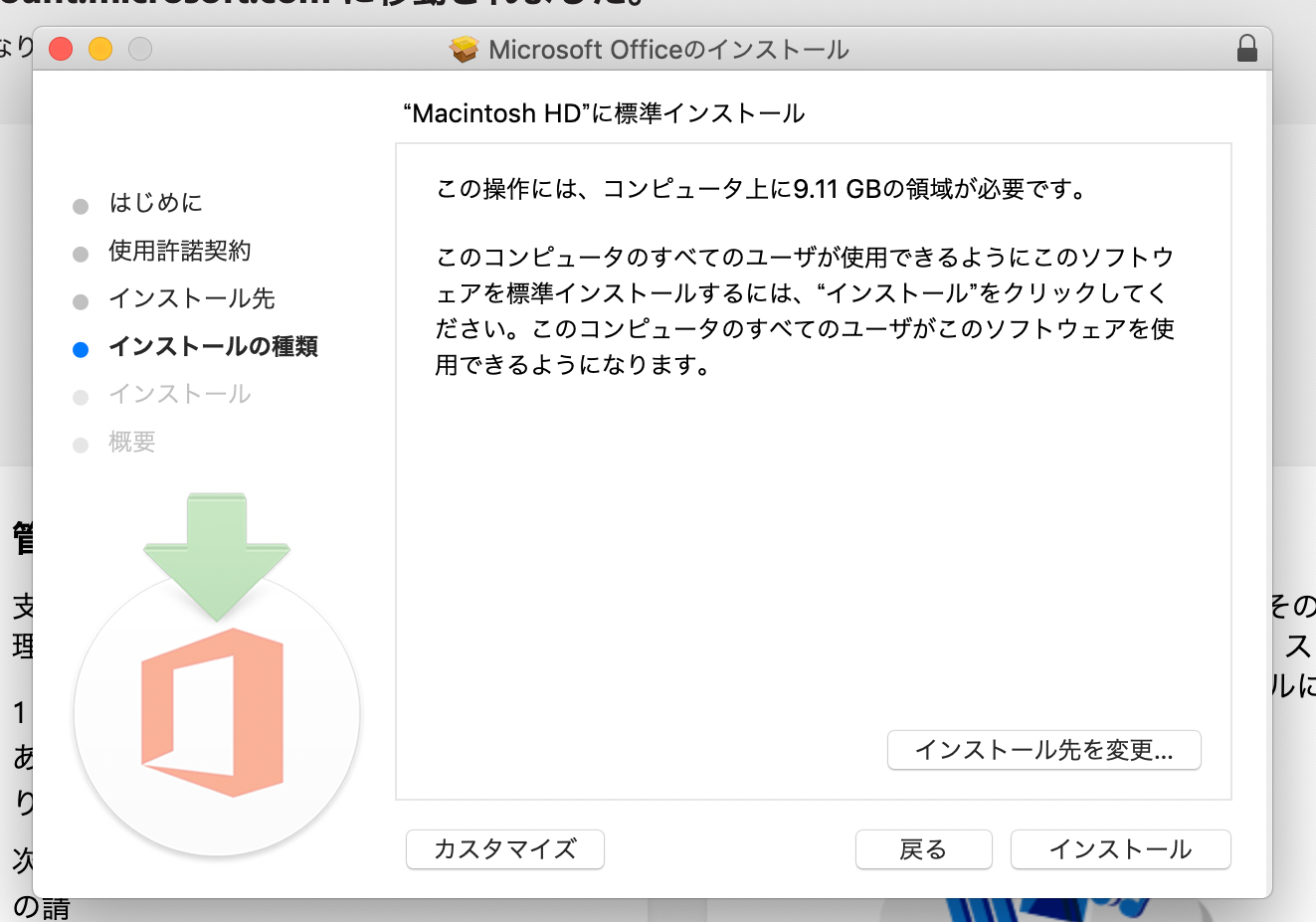Click the lock icon in the title bar

pos(1246,49)
